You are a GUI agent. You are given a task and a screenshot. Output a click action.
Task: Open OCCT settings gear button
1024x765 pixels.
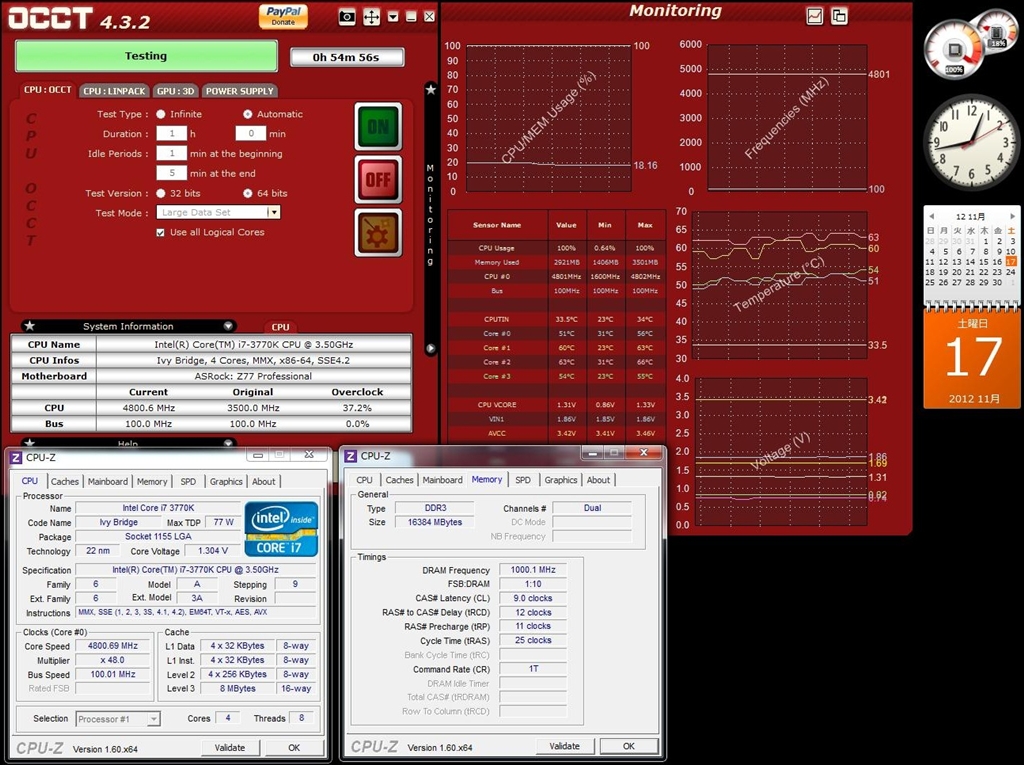(x=378, y=233)
